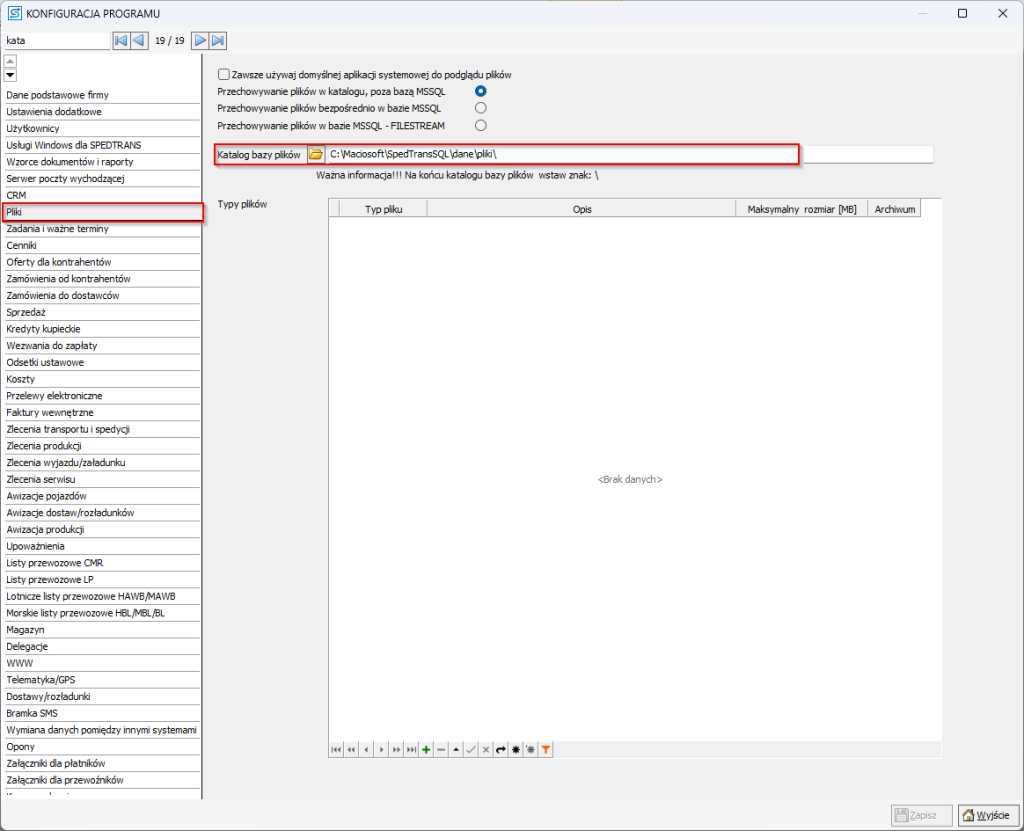The width and height of the screenshot is (1024, 831).
Task: Click the Wyjście button
Action: click(988, 815)
